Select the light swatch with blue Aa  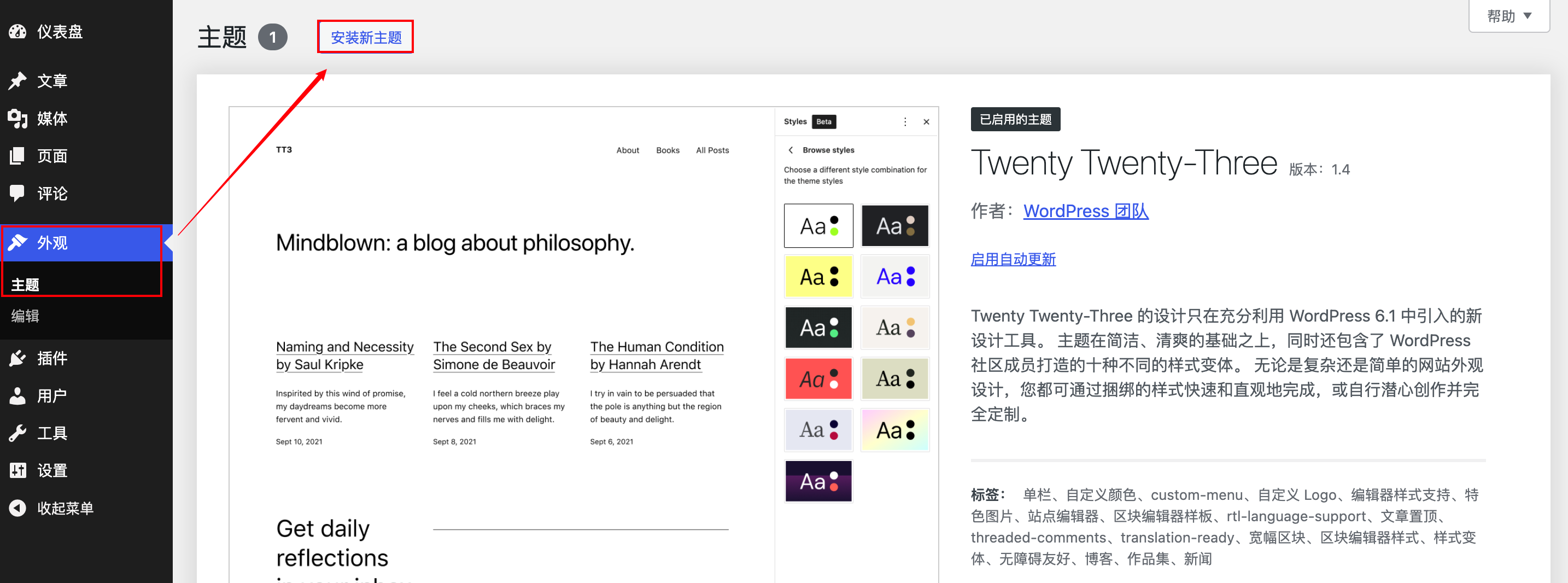pyautogui.click(x=895, y=277)
